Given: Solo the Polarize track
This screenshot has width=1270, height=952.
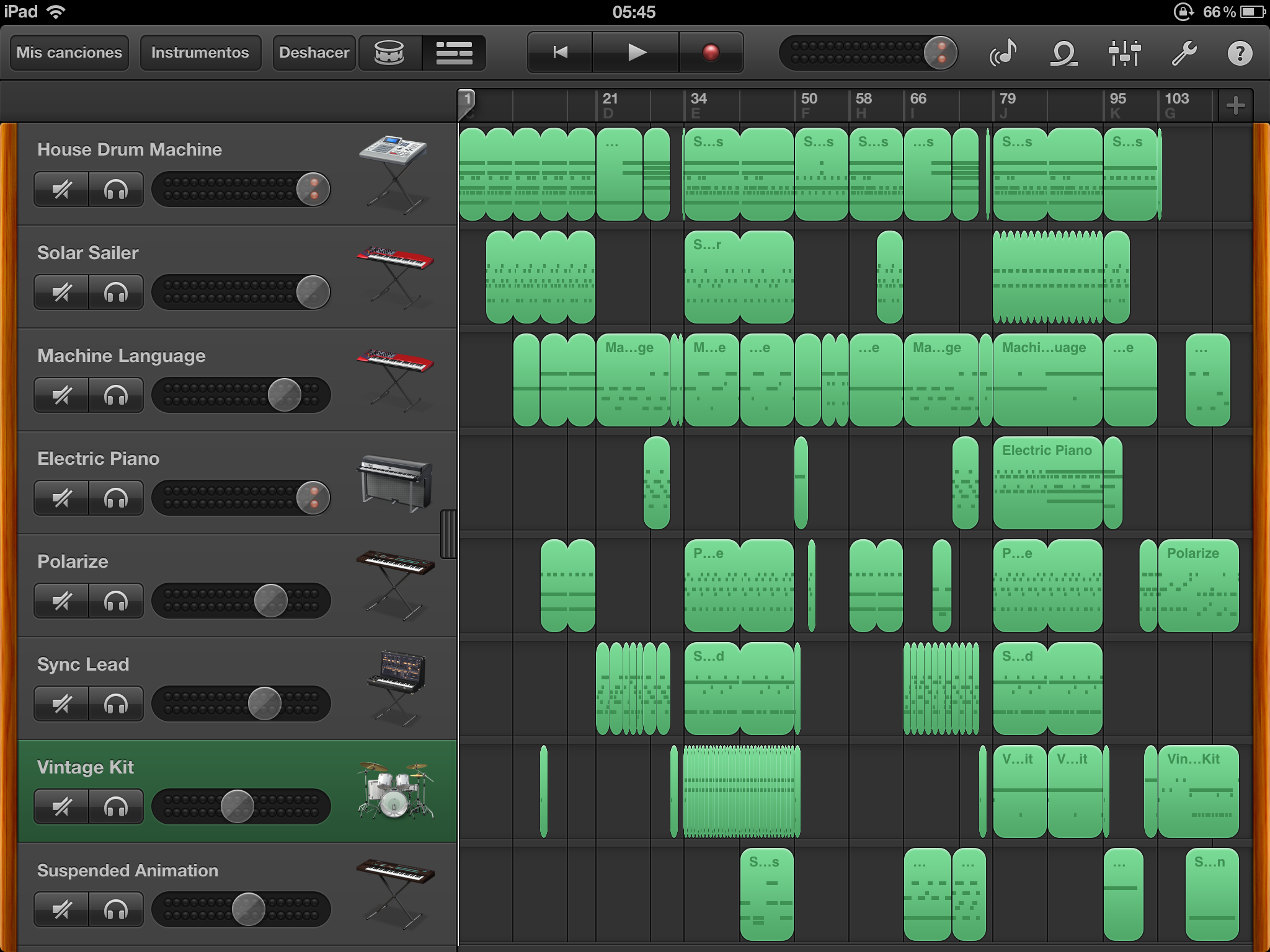Looking at the screenshot, I should click(116, 601).
